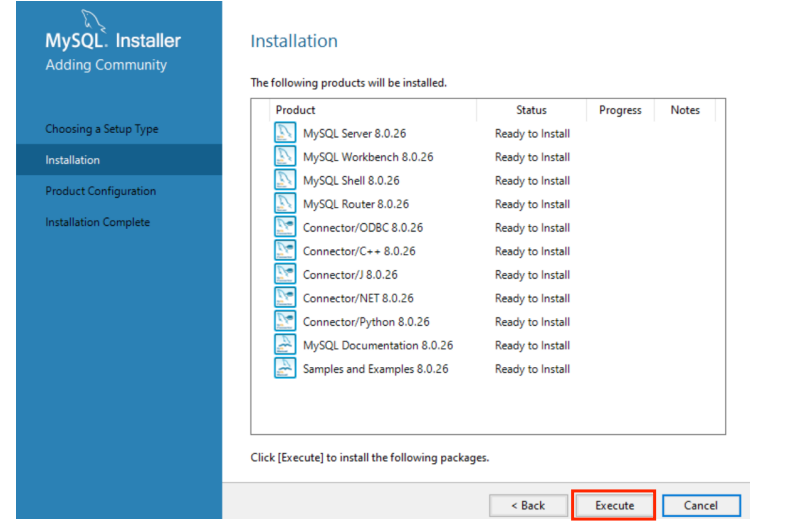This screenshot has width=805, height=525.
Task: Select the Connector/ODBC 8.0.26 name
Action: [363, 228]
